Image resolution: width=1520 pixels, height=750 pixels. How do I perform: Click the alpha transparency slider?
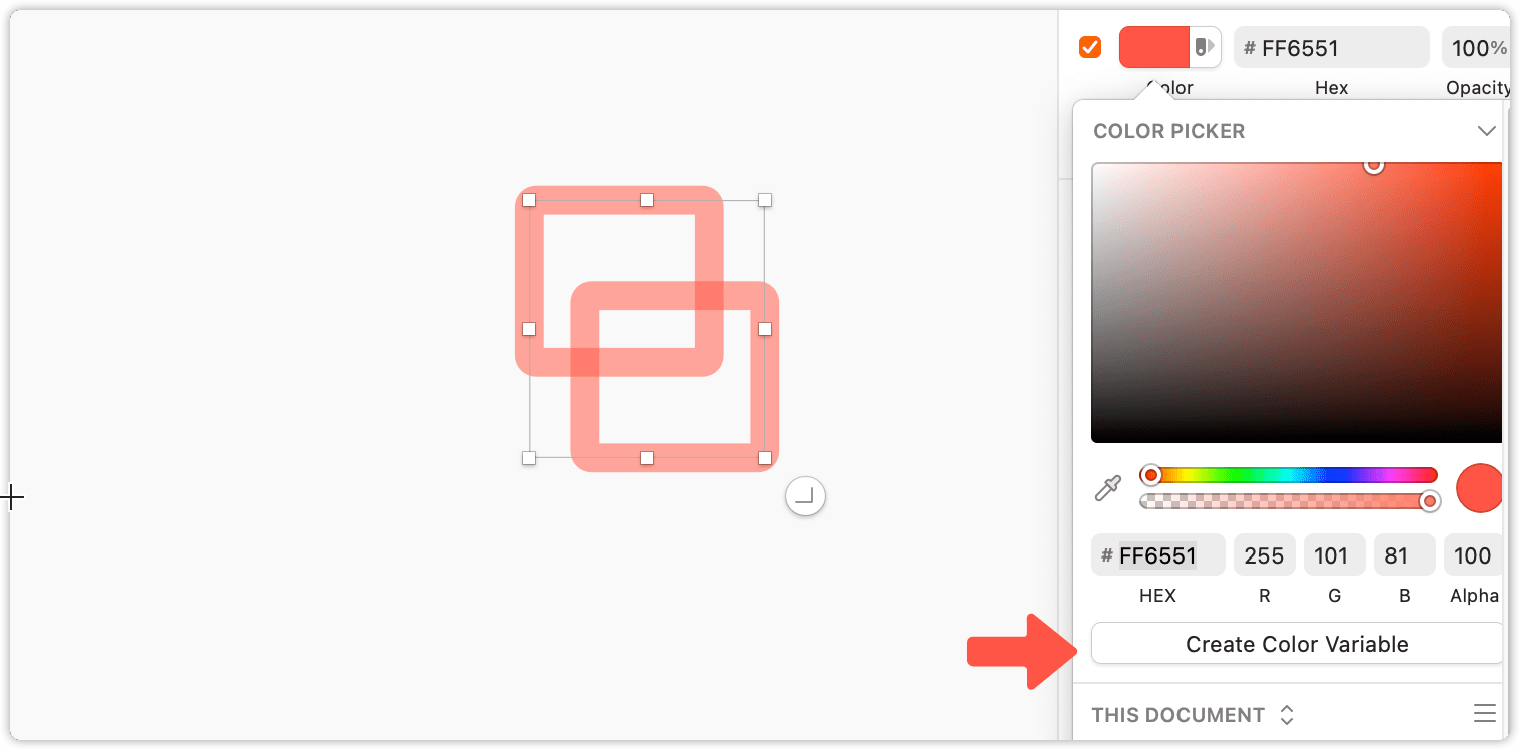point(1289,501)
